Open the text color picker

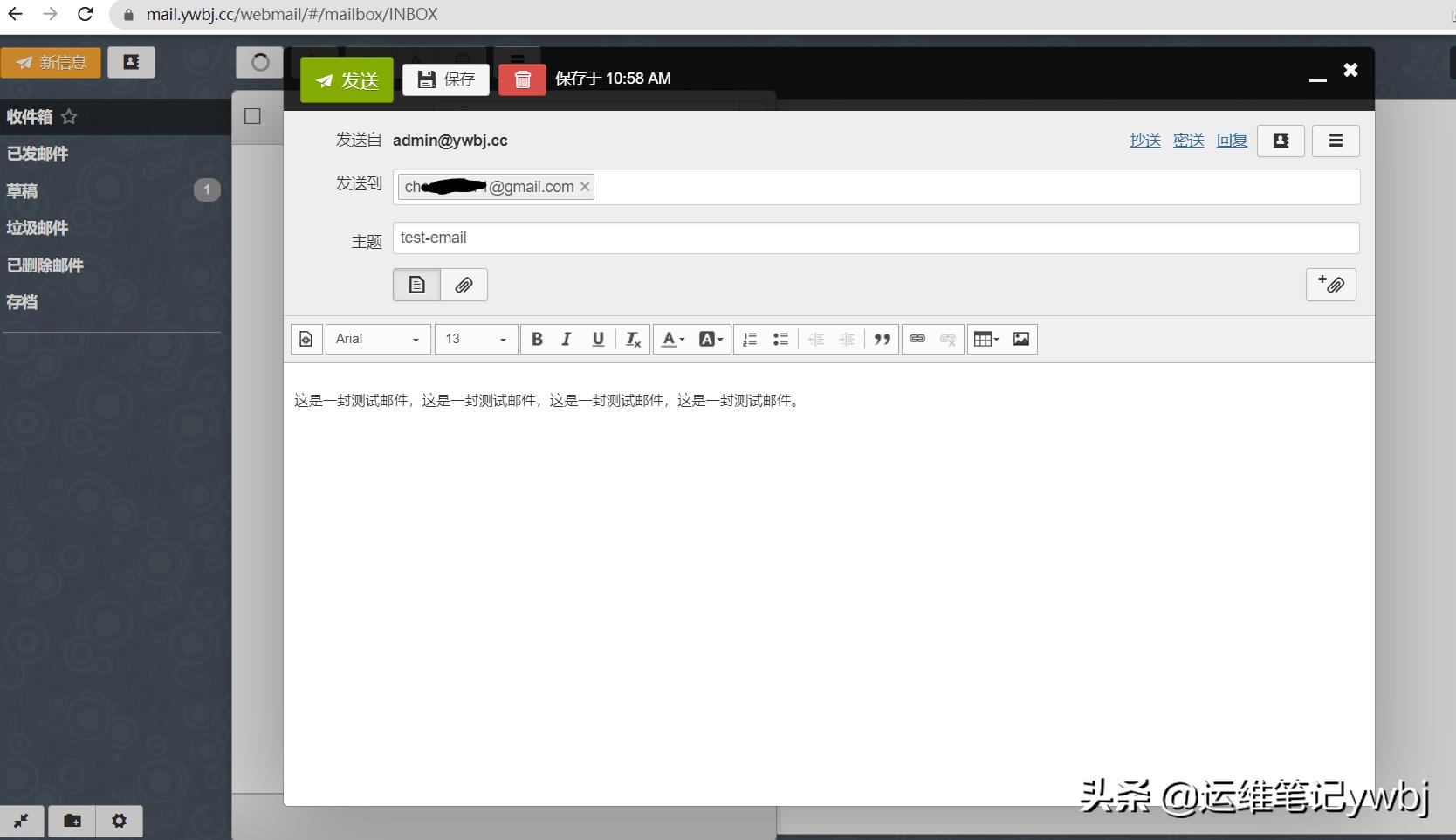(x=672, y=339)
